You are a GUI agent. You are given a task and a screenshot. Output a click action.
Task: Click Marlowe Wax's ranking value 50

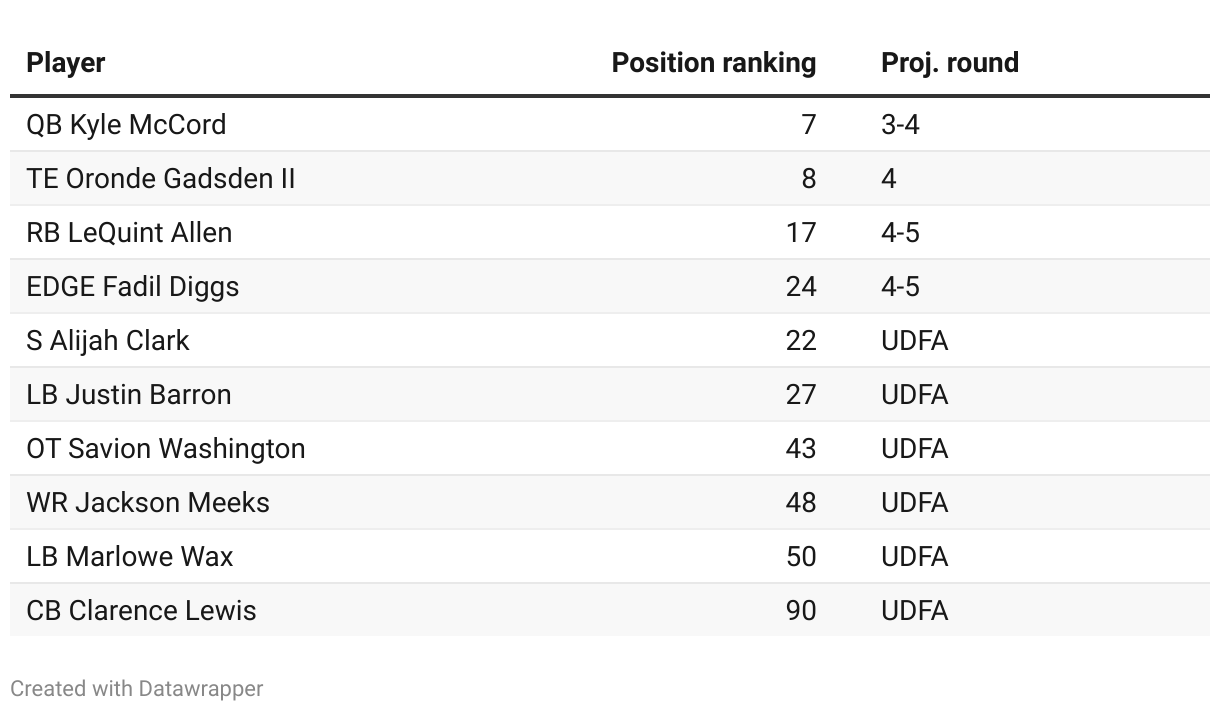pos(801,557)
